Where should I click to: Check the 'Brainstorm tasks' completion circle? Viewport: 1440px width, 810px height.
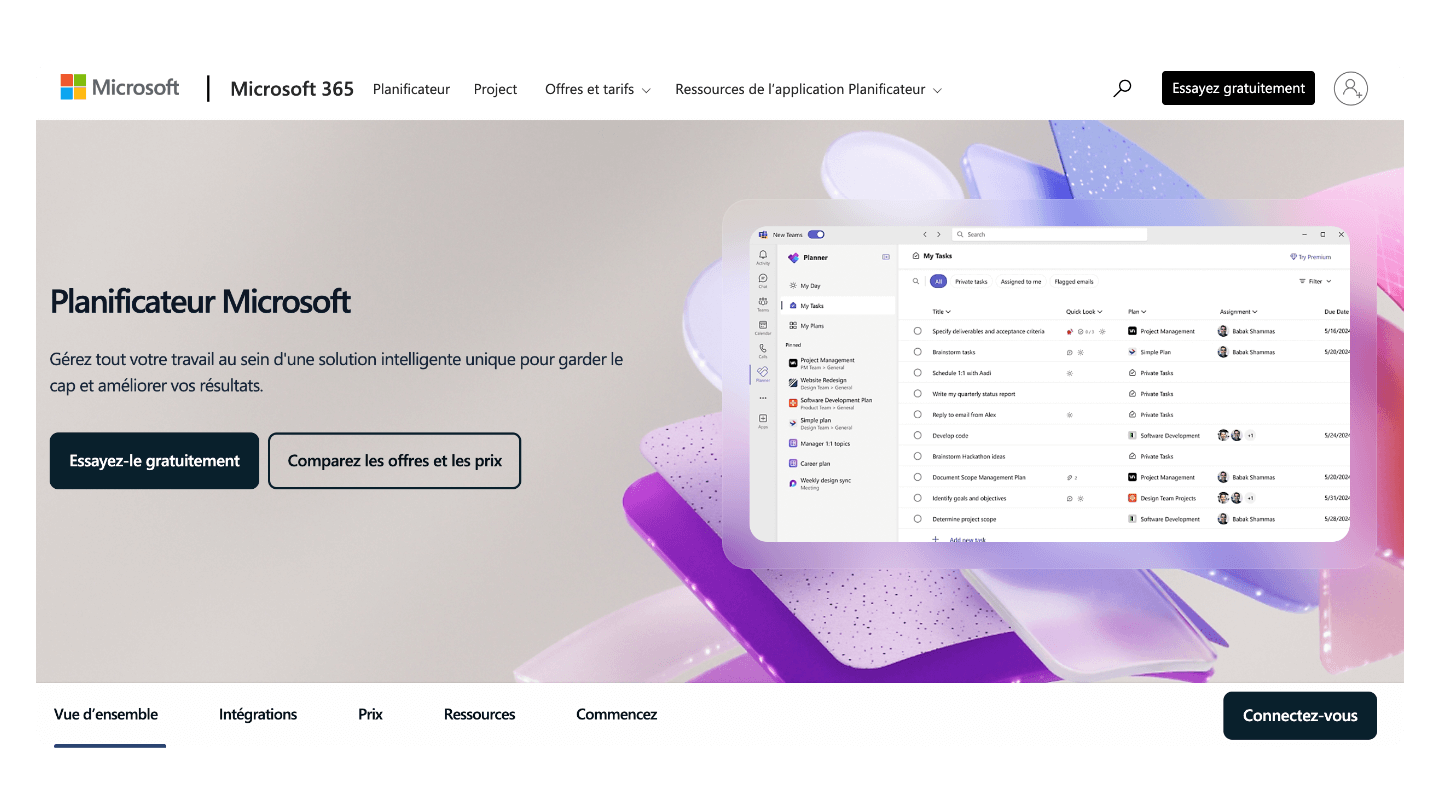[x=918, y=352]
